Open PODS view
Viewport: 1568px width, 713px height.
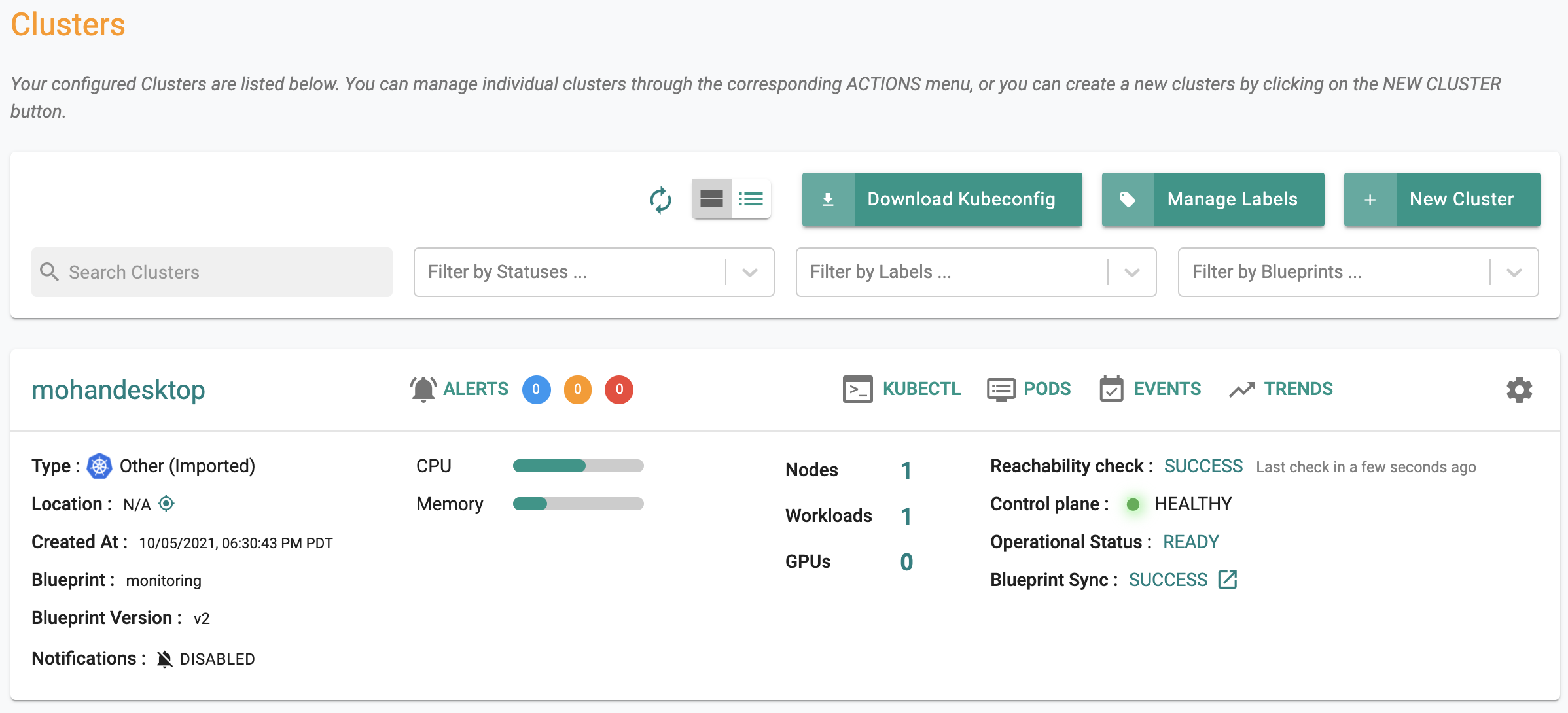1047,389
